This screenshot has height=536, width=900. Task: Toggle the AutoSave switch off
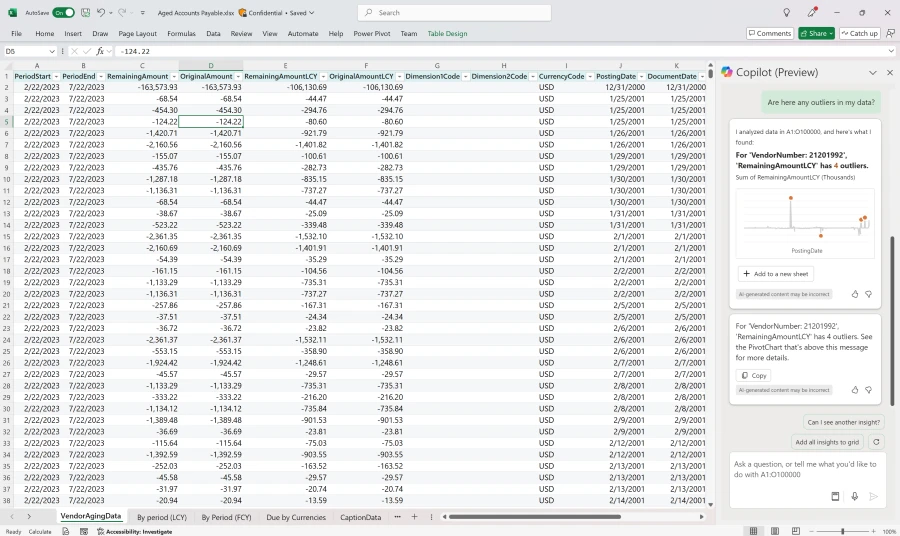[63, 13]
